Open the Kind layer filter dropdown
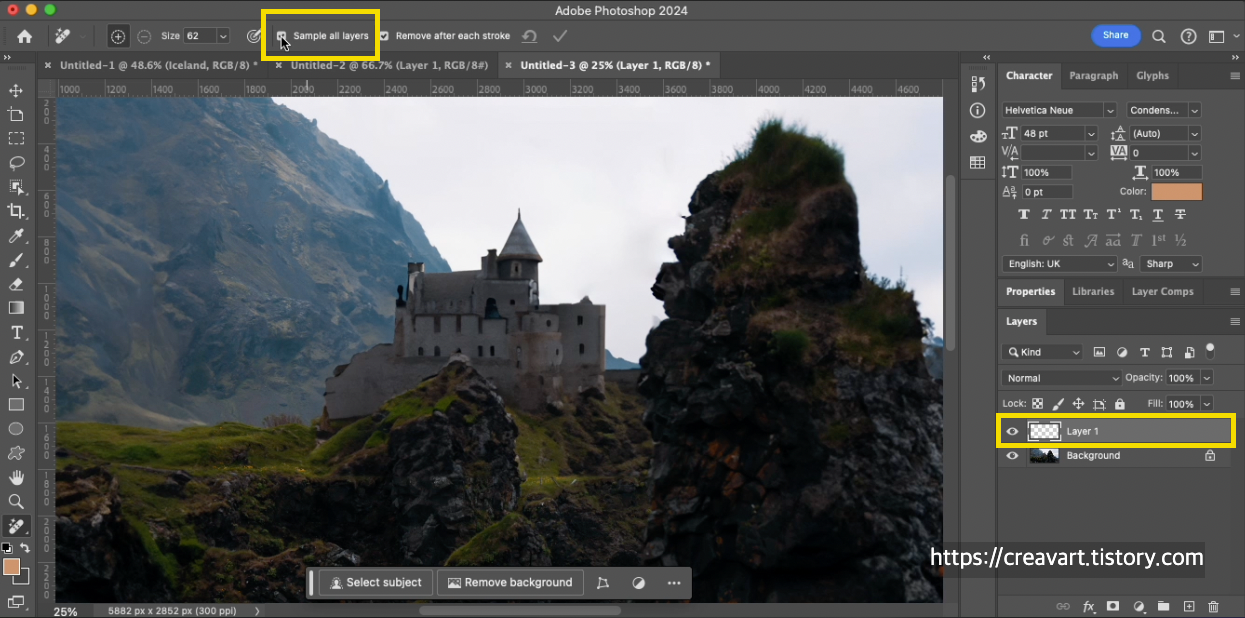Image resolution: width=1245 pixels, height=618 pixels. coord(1042,352)
